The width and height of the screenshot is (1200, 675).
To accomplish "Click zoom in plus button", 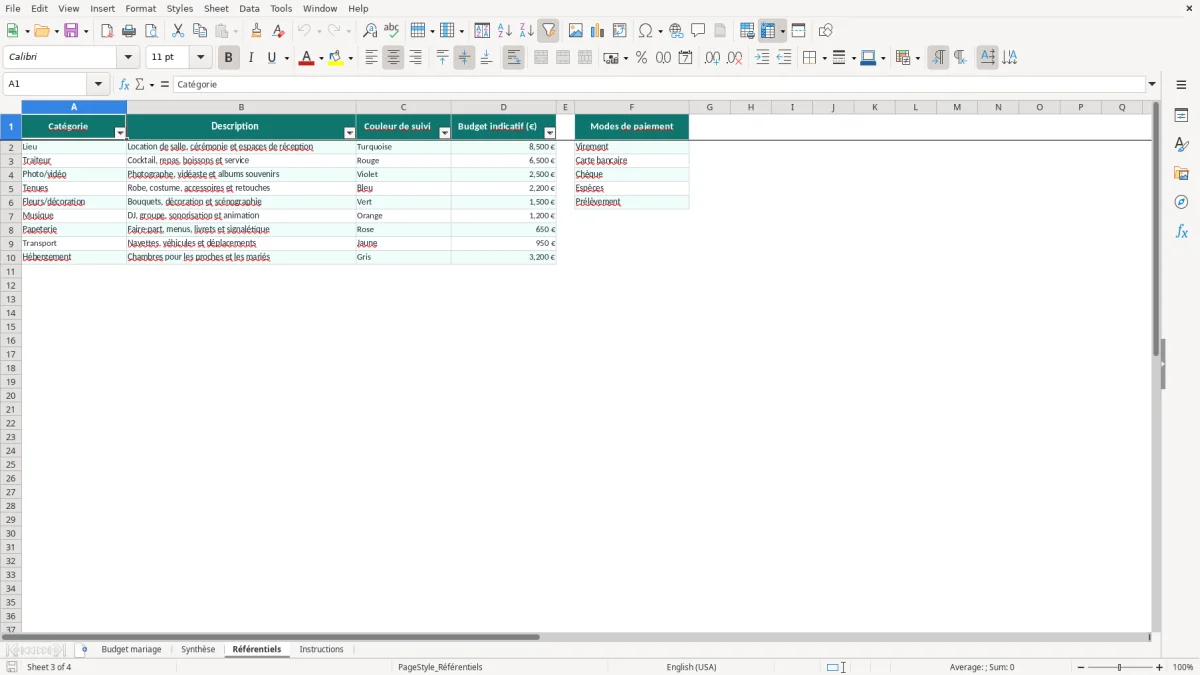I will point(1160,667).
